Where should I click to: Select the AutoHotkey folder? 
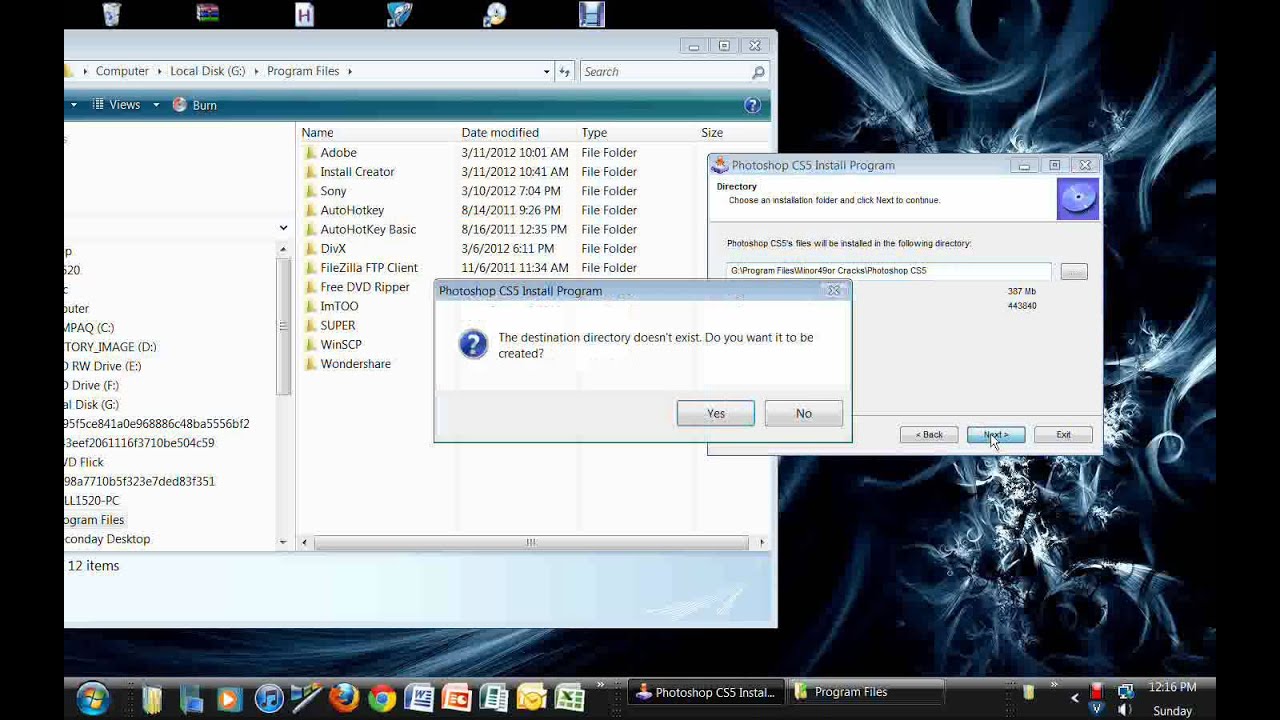pos(352,210)
